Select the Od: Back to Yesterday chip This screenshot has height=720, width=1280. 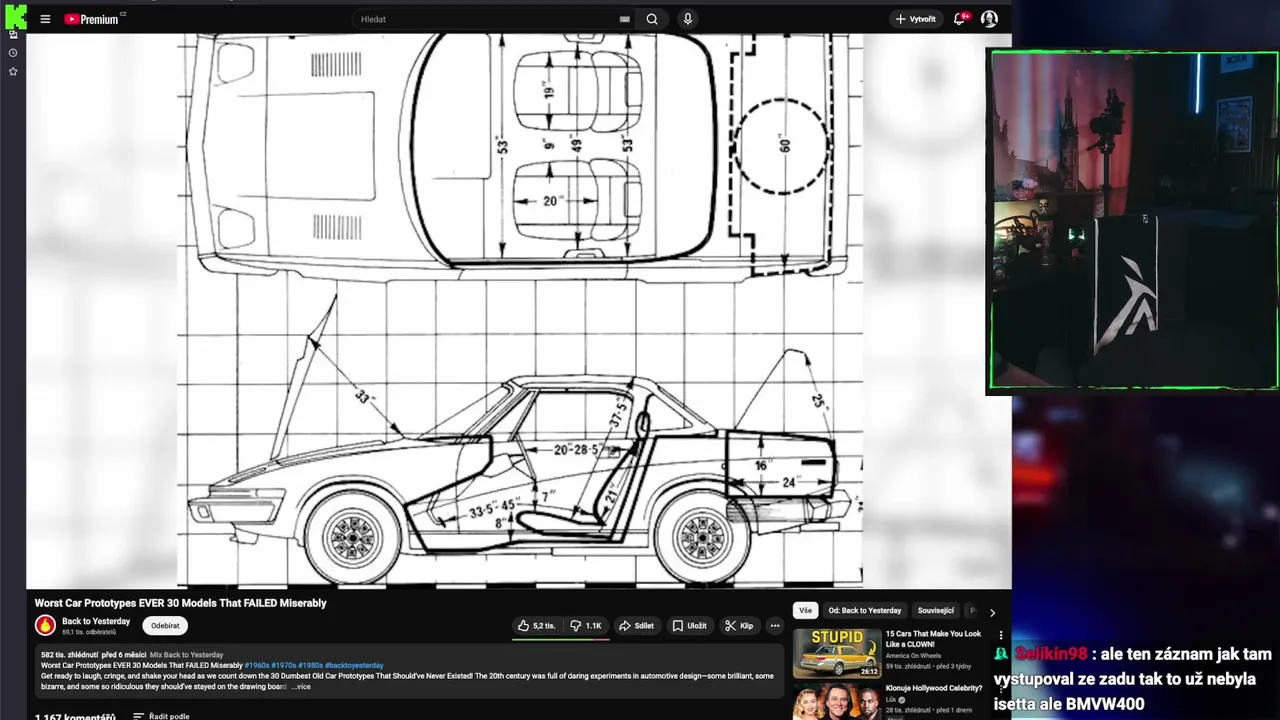864,610
